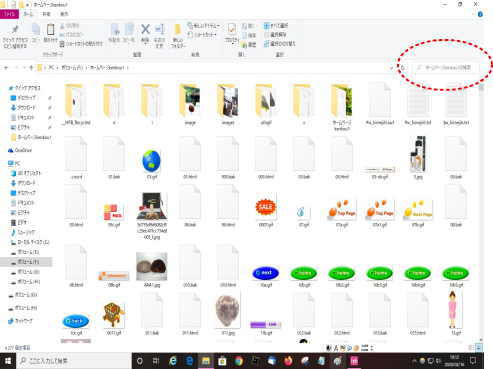Screen dimensions: 493x369
Task: Switch to large icons view toggle
Action: 479,348
